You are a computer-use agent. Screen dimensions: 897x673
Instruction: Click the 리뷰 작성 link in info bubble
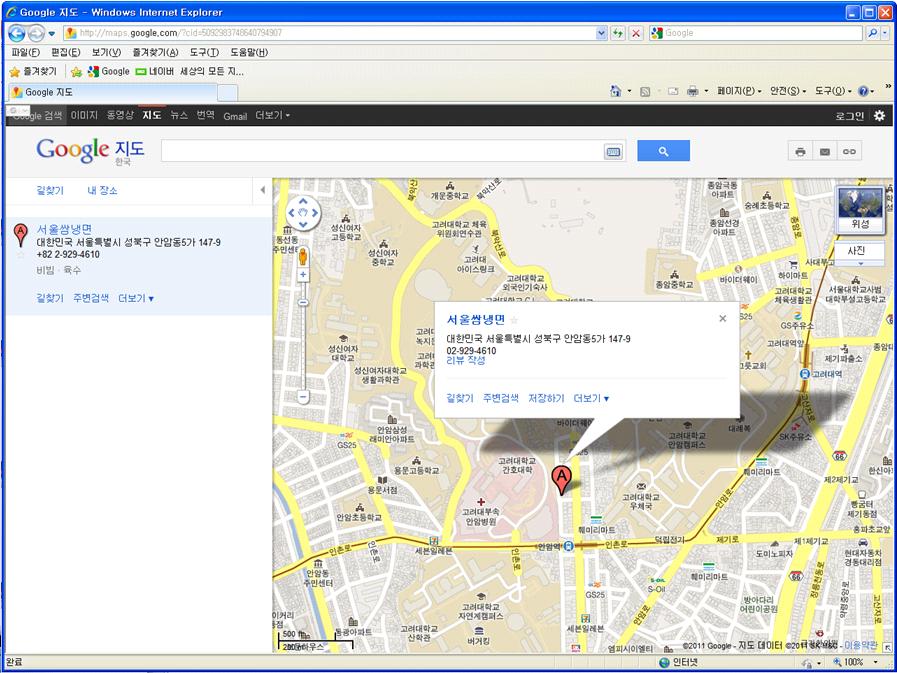coord(466,361)
